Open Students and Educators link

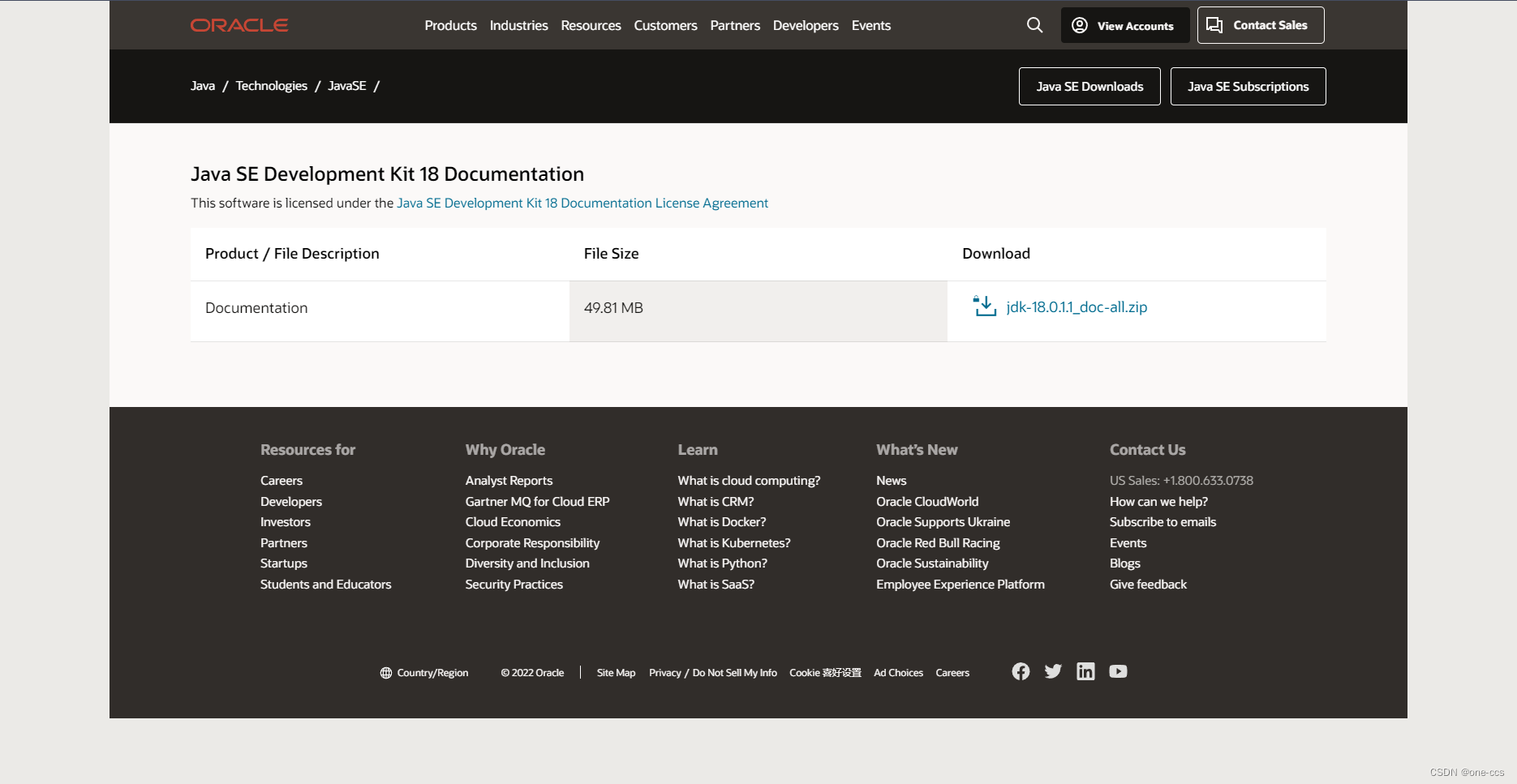tap(325, 585)
